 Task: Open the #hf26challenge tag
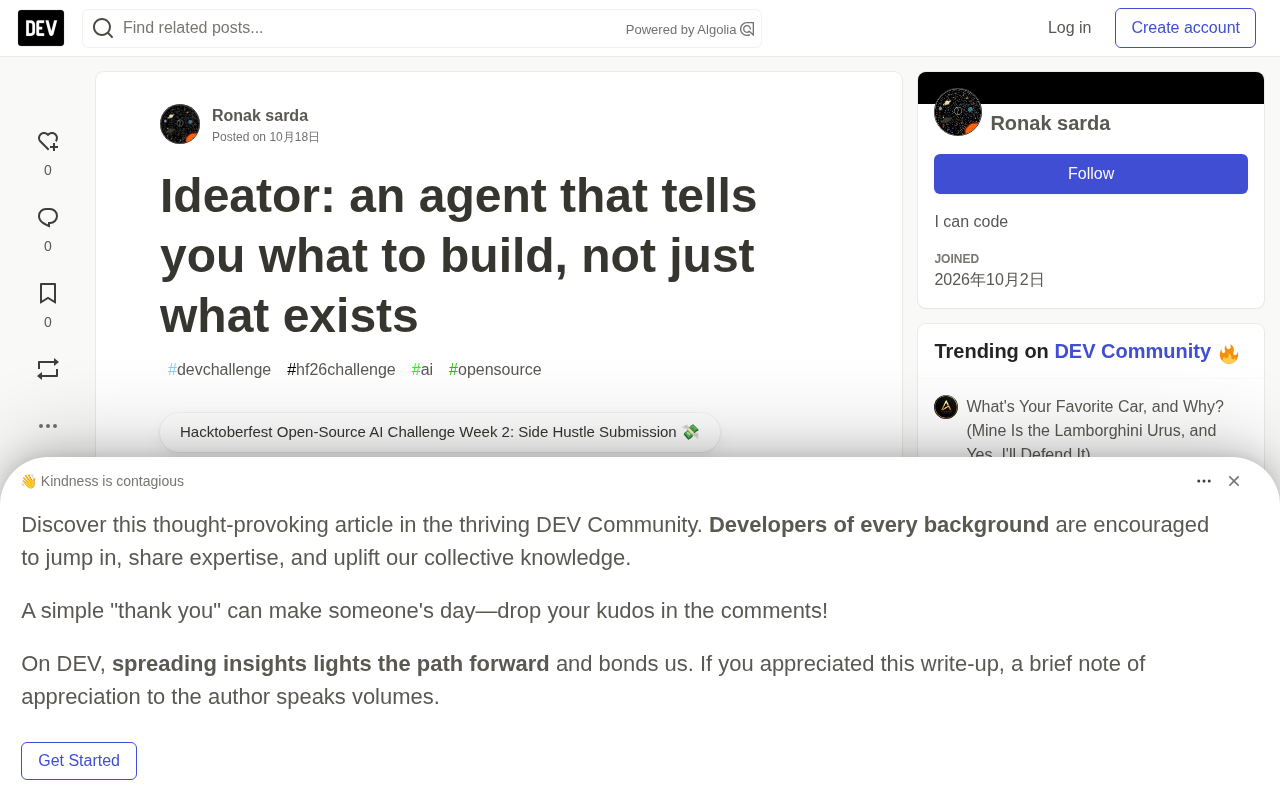pos(341,370)
